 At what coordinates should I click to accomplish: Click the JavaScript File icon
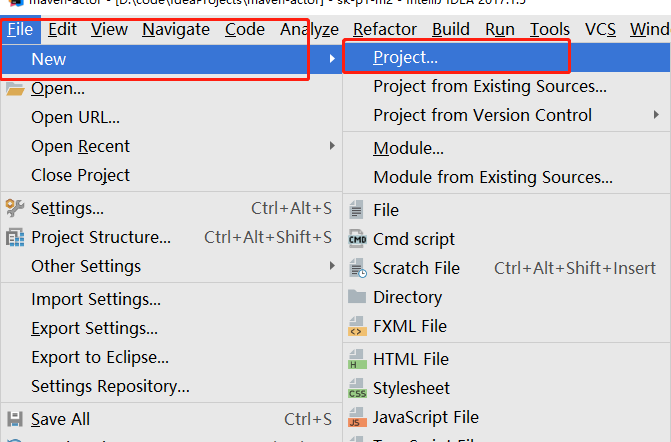click(x=357, y=417)
